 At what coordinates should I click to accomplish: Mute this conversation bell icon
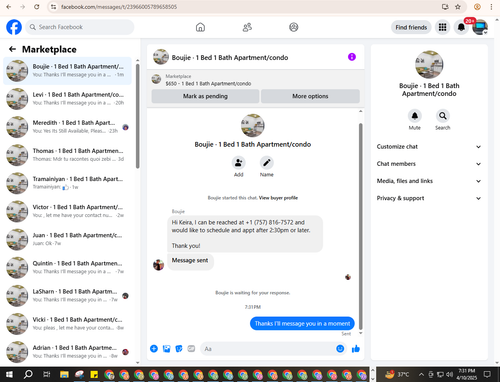pos(415,116)
